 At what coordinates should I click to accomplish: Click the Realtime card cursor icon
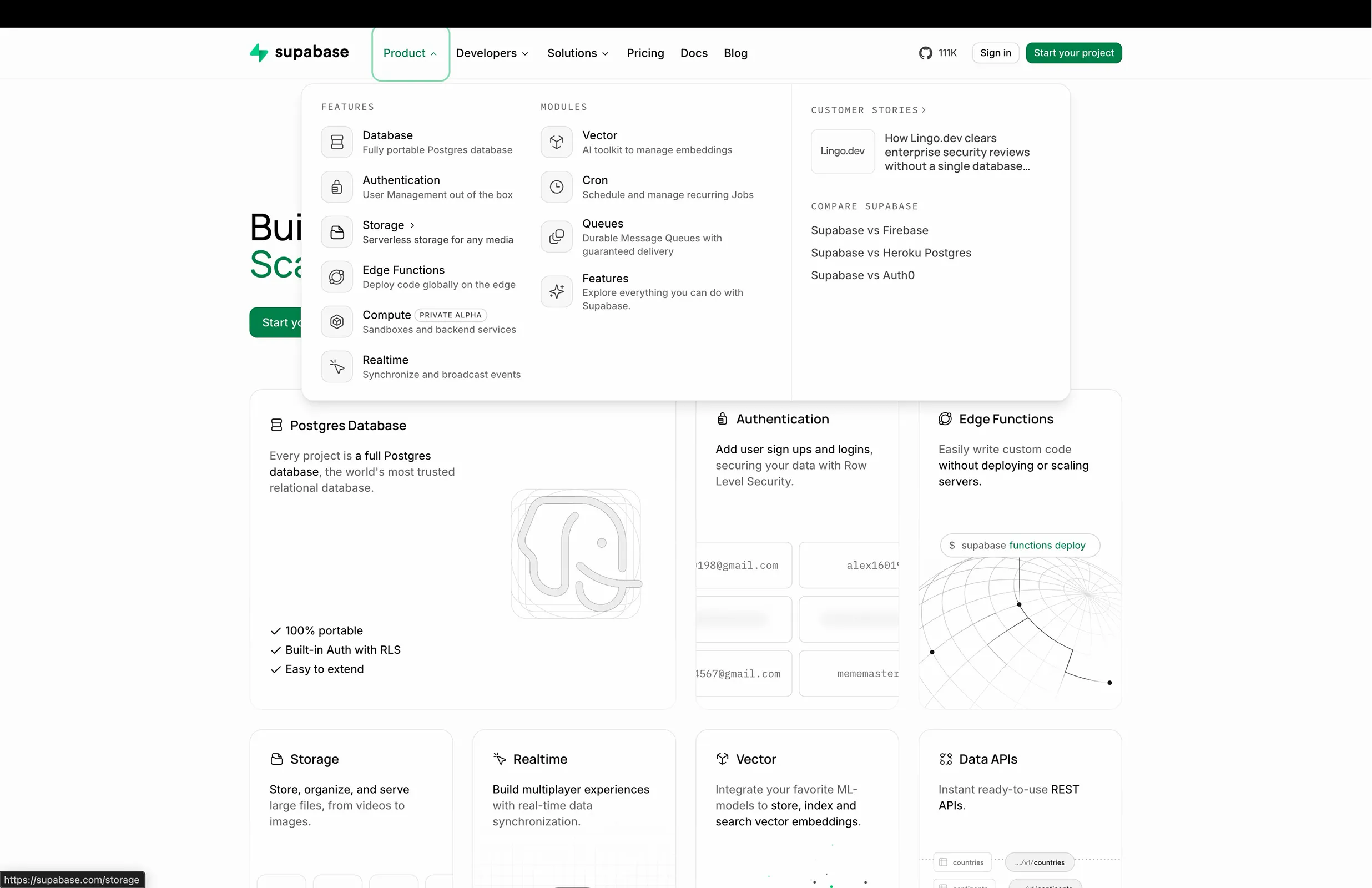point(499,759)
